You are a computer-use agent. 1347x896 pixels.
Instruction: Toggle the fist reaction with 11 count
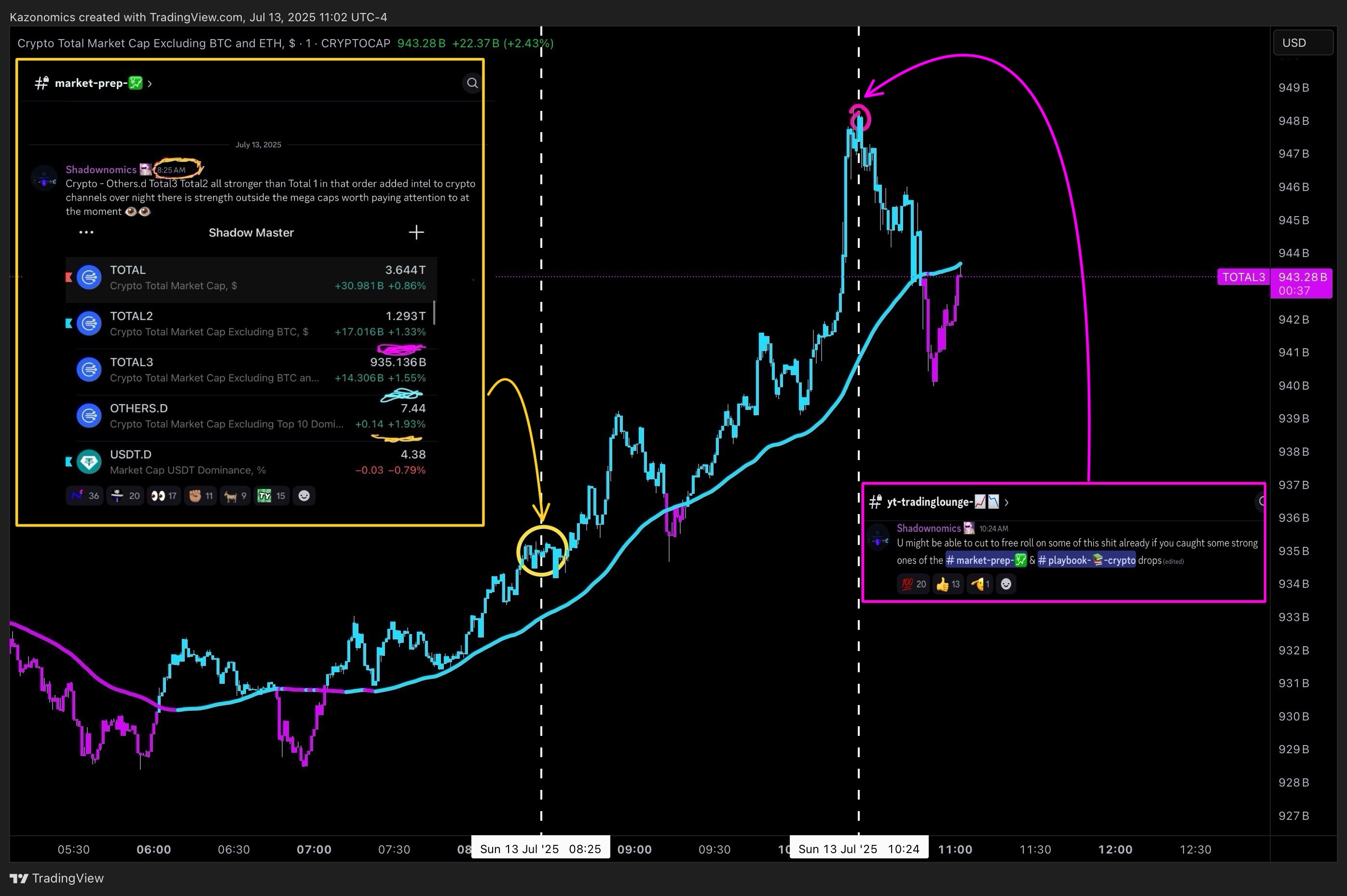pos(201,496)
